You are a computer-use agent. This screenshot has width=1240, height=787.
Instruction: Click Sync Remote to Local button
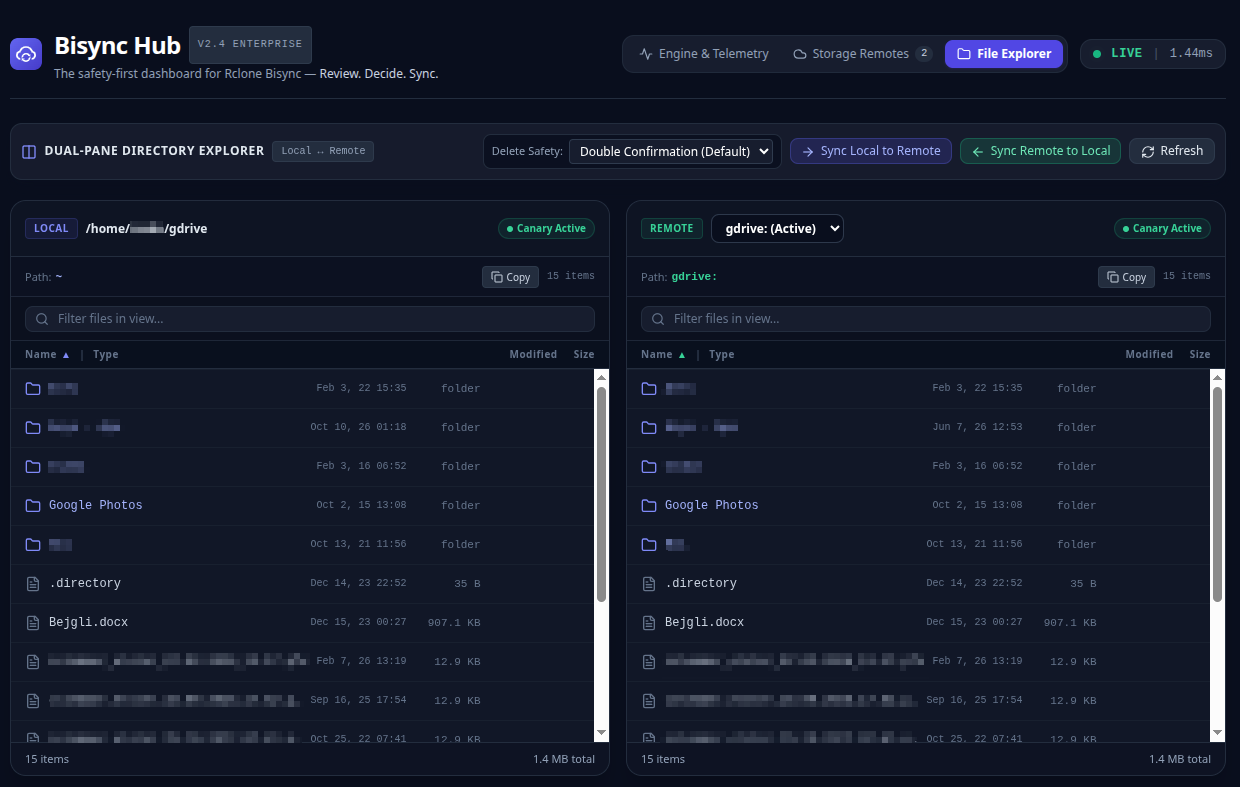coord(1040,151)
